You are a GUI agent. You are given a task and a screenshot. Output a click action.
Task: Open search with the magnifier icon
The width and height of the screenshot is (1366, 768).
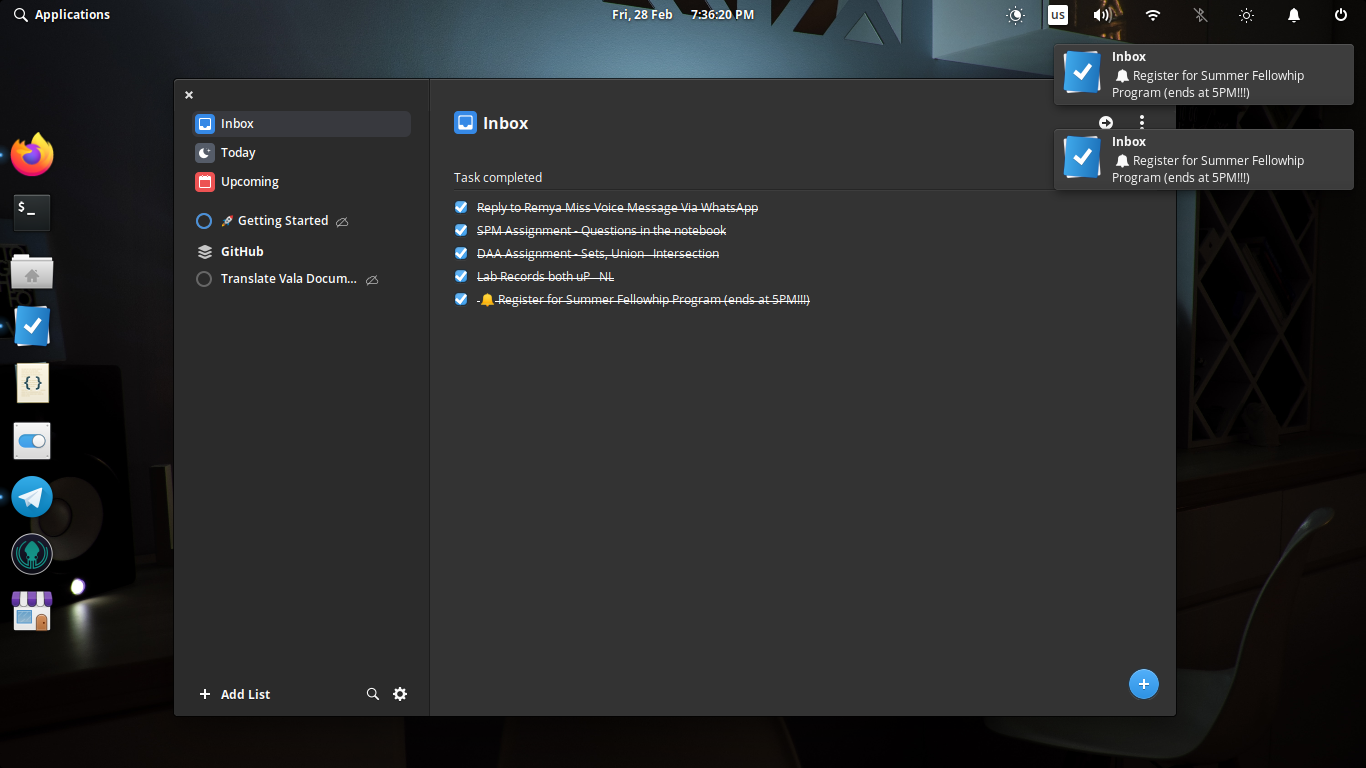(373, 694)
